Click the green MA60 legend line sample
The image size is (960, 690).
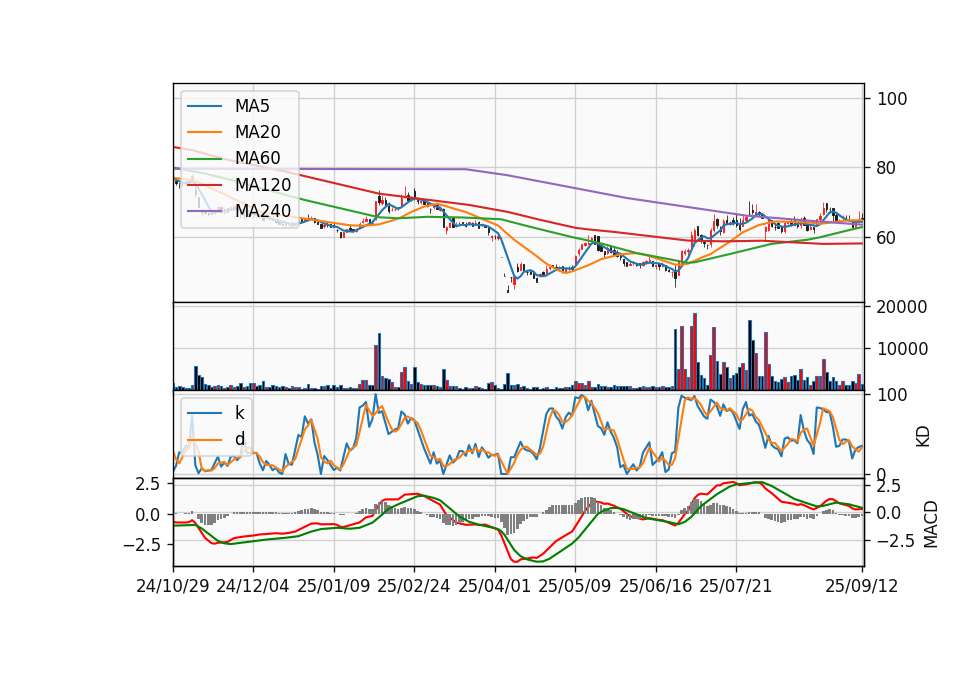click(205, 159)
